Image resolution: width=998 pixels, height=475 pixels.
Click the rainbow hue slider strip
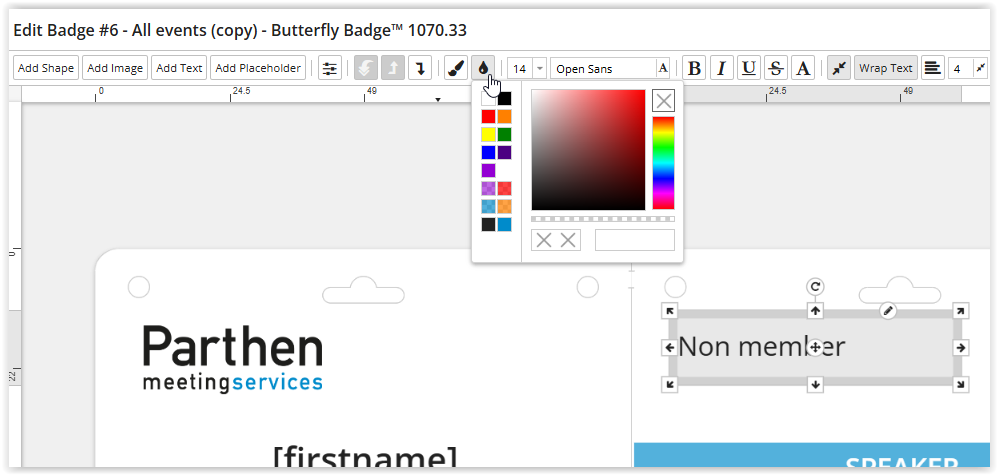[663, 162]
